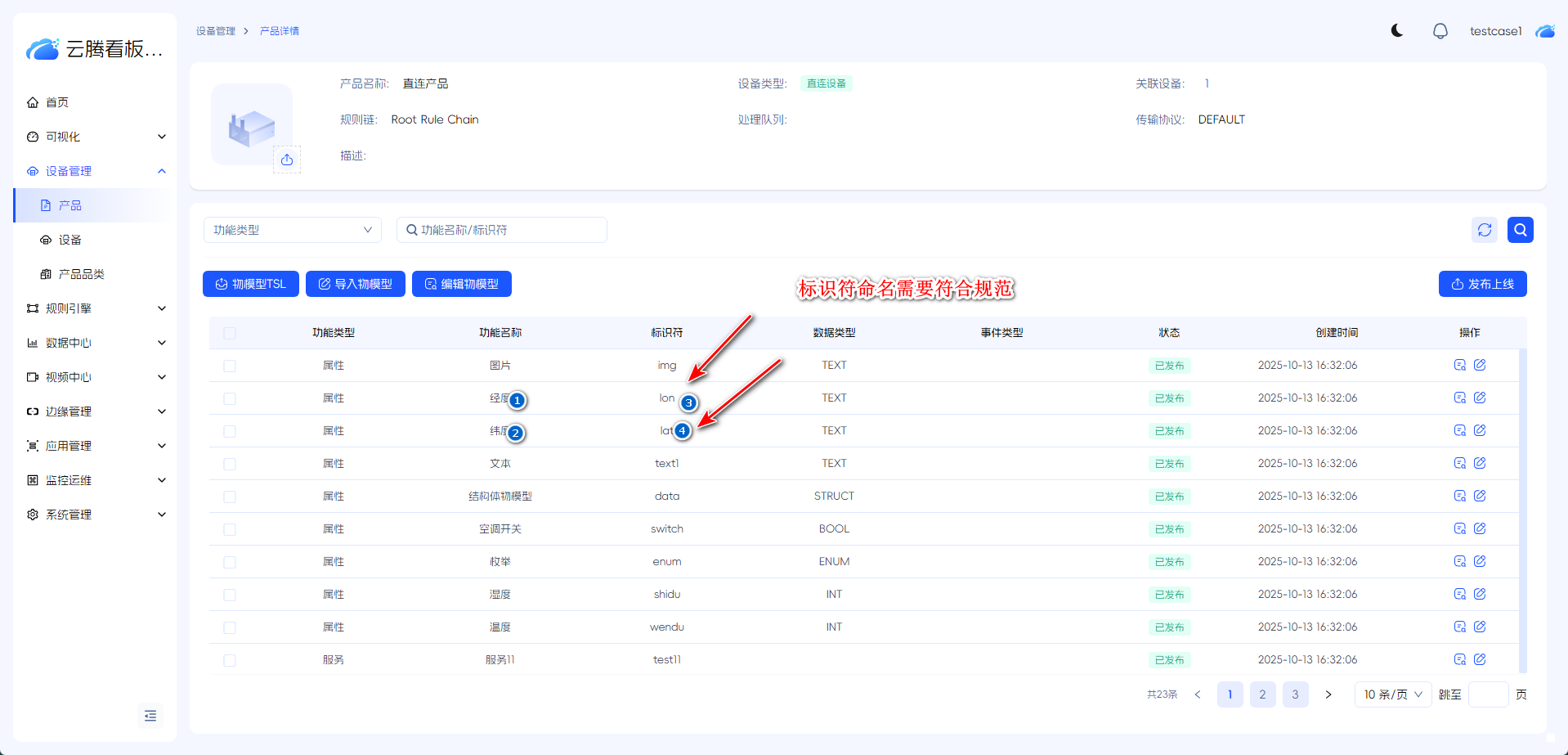This screenshot has height=755, width=1568.
Task: Click the blue search icon button
Action: click(1520, 230)
